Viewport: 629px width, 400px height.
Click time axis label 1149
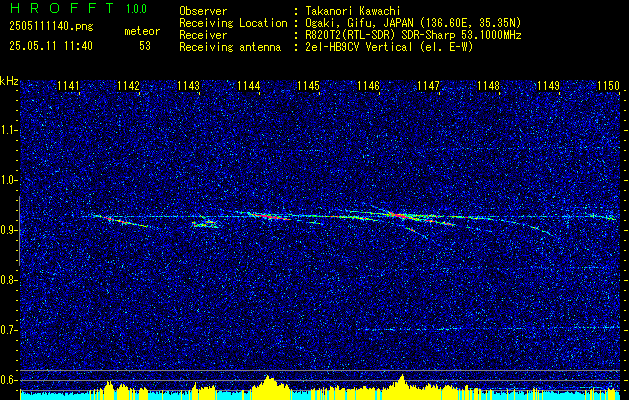point(548,86)
